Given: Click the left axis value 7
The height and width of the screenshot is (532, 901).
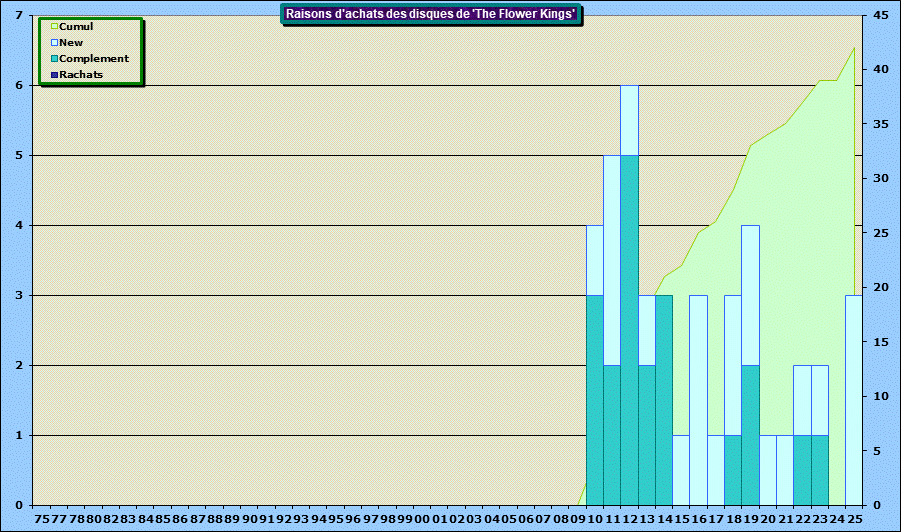Looking at the screenshot, I should click(x=20, y=16).
